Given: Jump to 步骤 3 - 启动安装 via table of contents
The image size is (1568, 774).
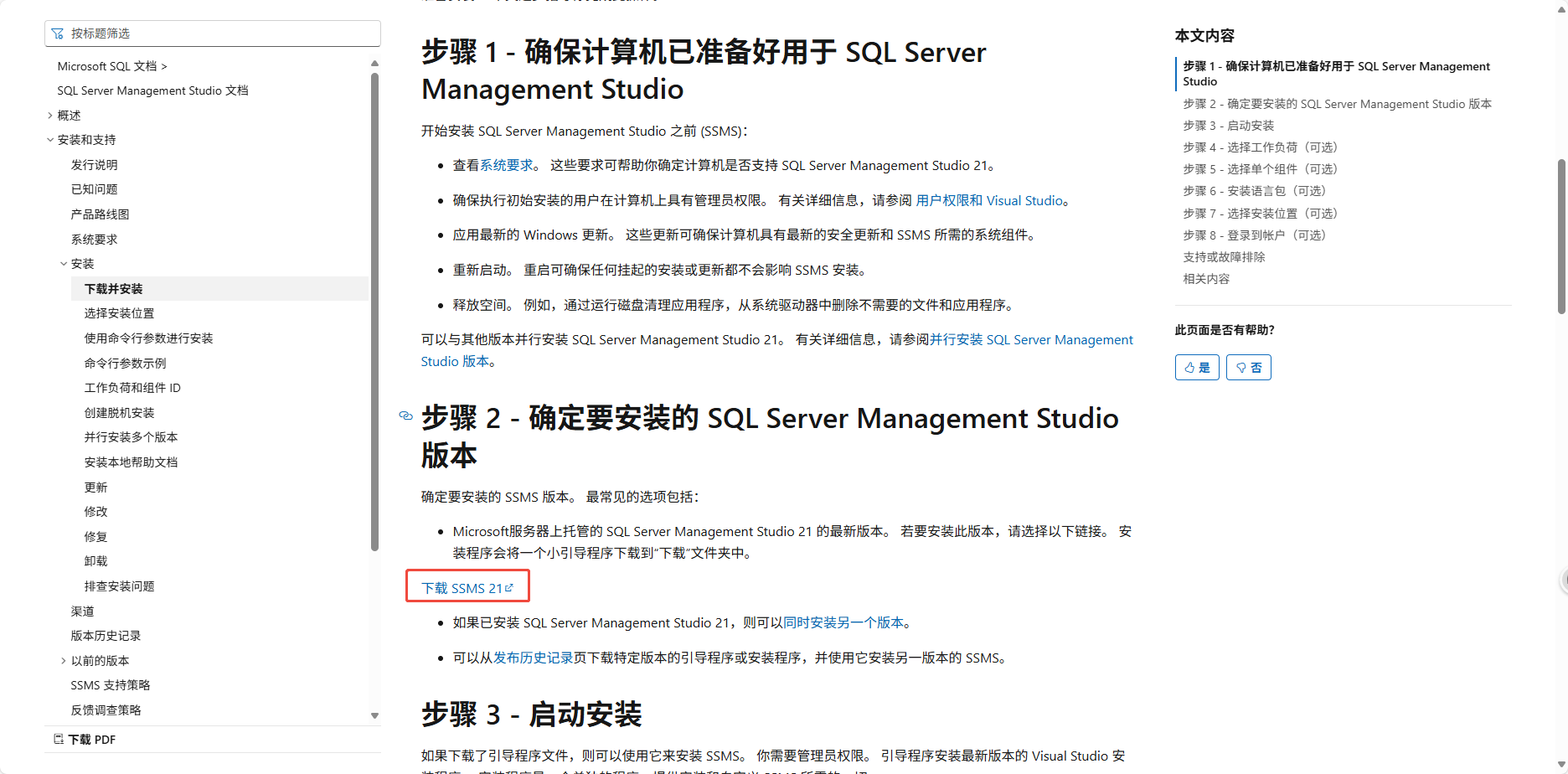Looking at the screenshot, I should pyautogui.click(x=1228, y=125).
